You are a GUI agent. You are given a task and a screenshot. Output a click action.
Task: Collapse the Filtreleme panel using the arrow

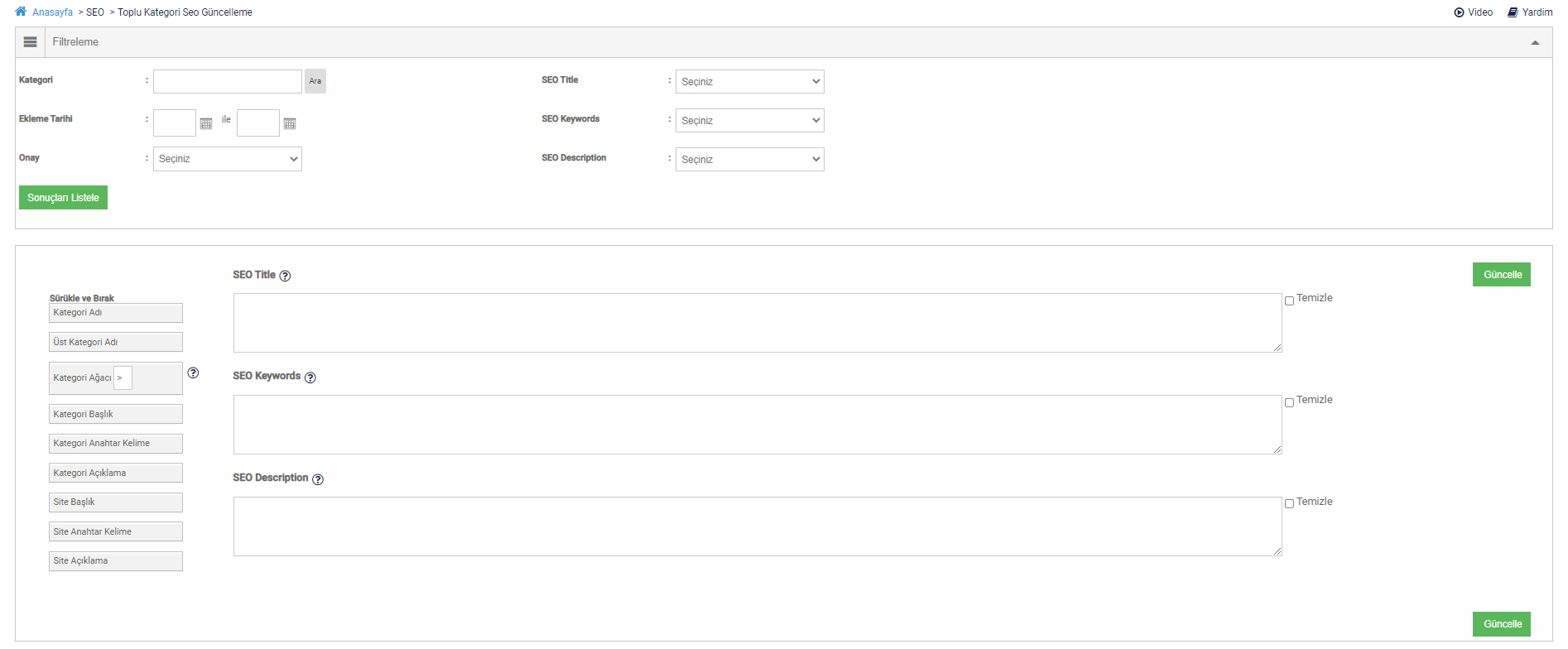click(x=1535, y=42)
